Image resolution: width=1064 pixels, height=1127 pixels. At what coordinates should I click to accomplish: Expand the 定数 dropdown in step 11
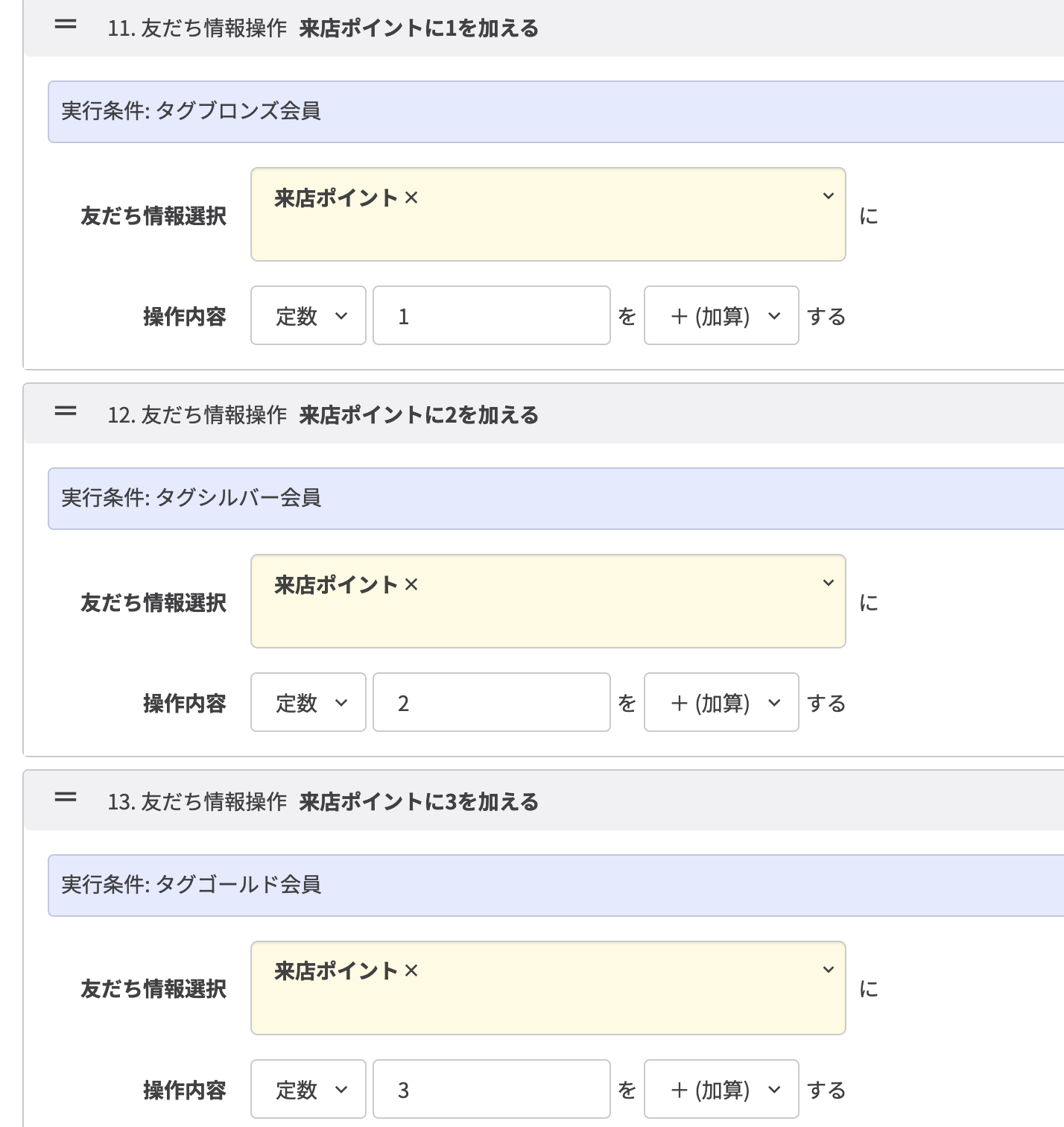(308, 315)
